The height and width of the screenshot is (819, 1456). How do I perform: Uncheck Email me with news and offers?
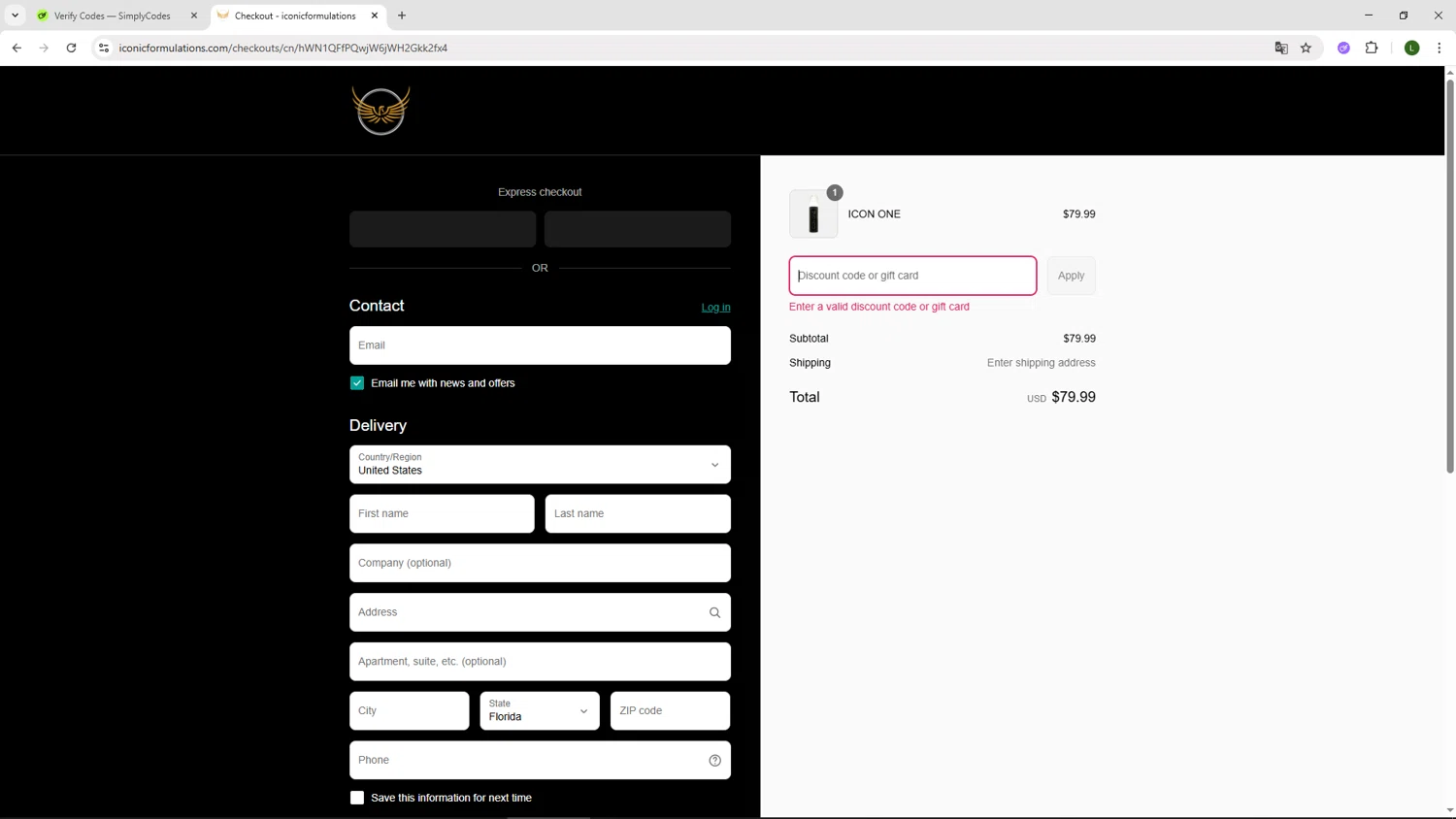coord(357,383)
